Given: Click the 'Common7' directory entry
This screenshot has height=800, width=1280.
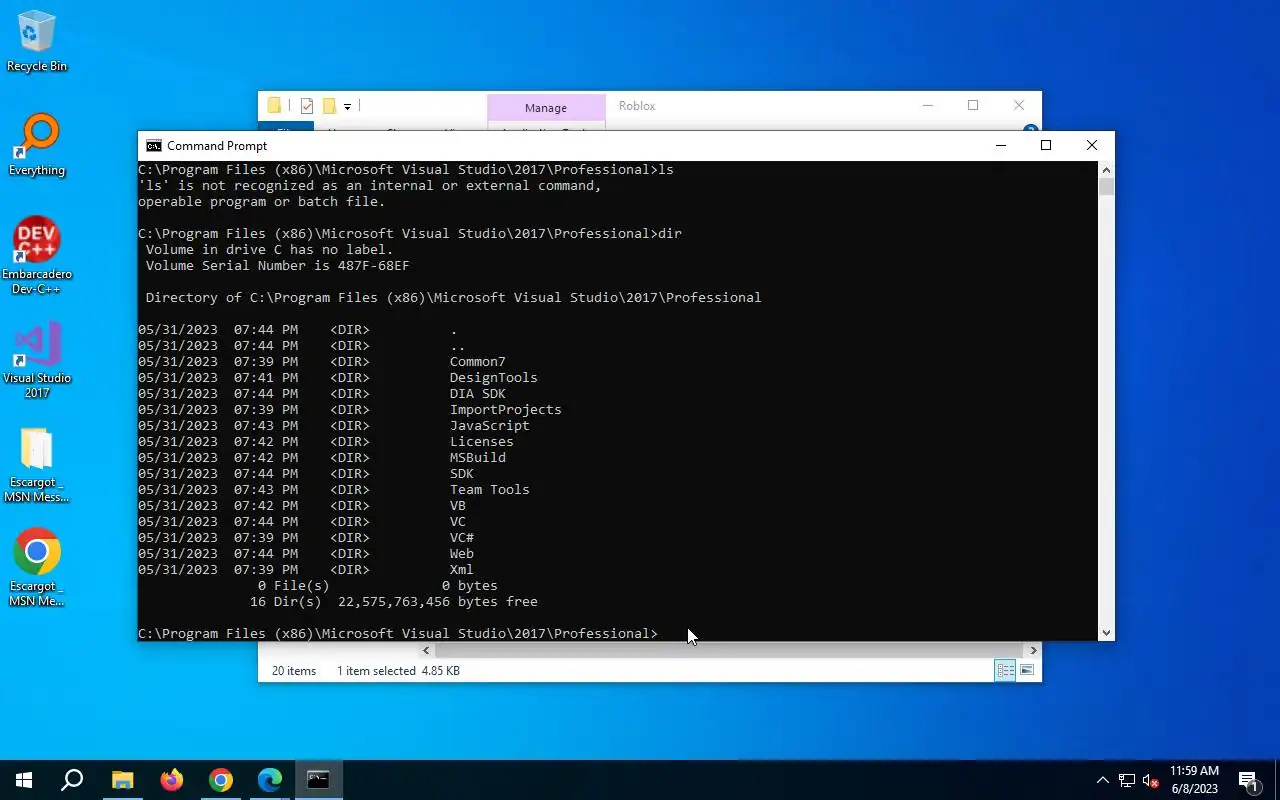Looking at the screenshot, I should pos(478,362).
